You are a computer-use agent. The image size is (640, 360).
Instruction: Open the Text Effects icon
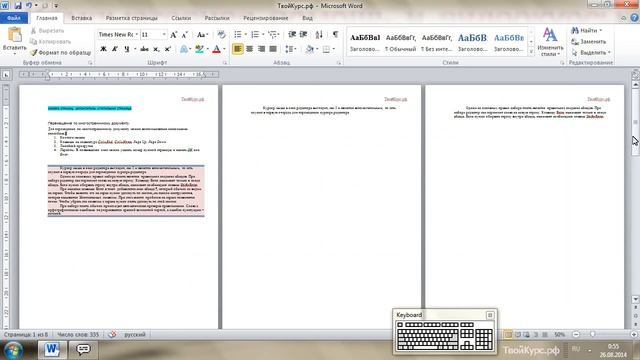(184, 49)
